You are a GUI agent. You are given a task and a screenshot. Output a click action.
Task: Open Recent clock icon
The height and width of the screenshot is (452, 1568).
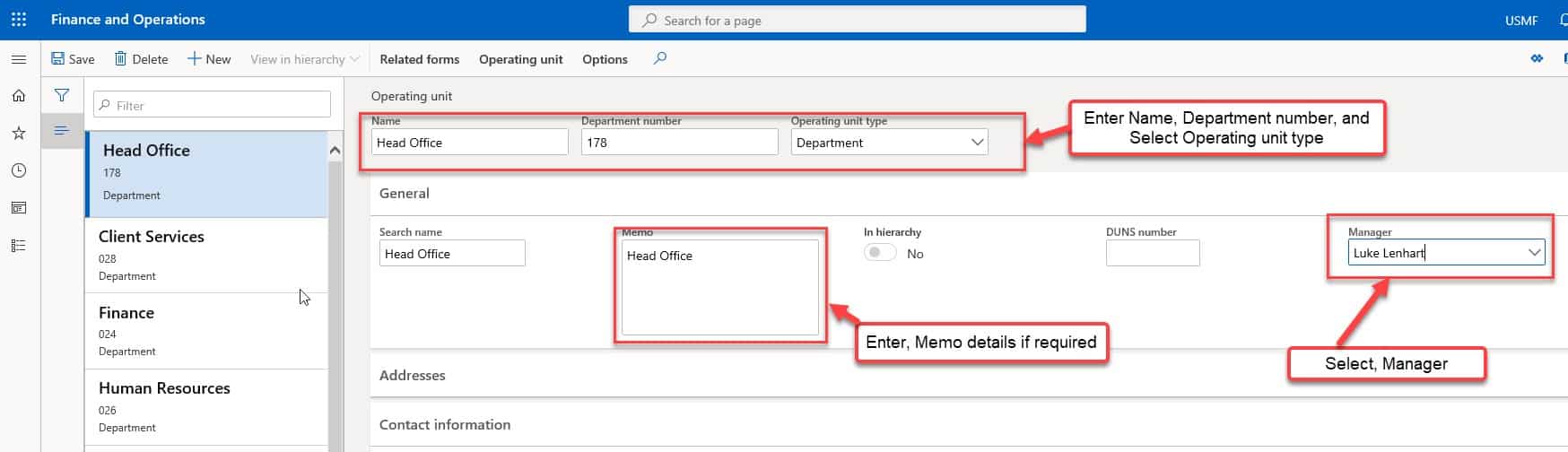coord(19,170)
